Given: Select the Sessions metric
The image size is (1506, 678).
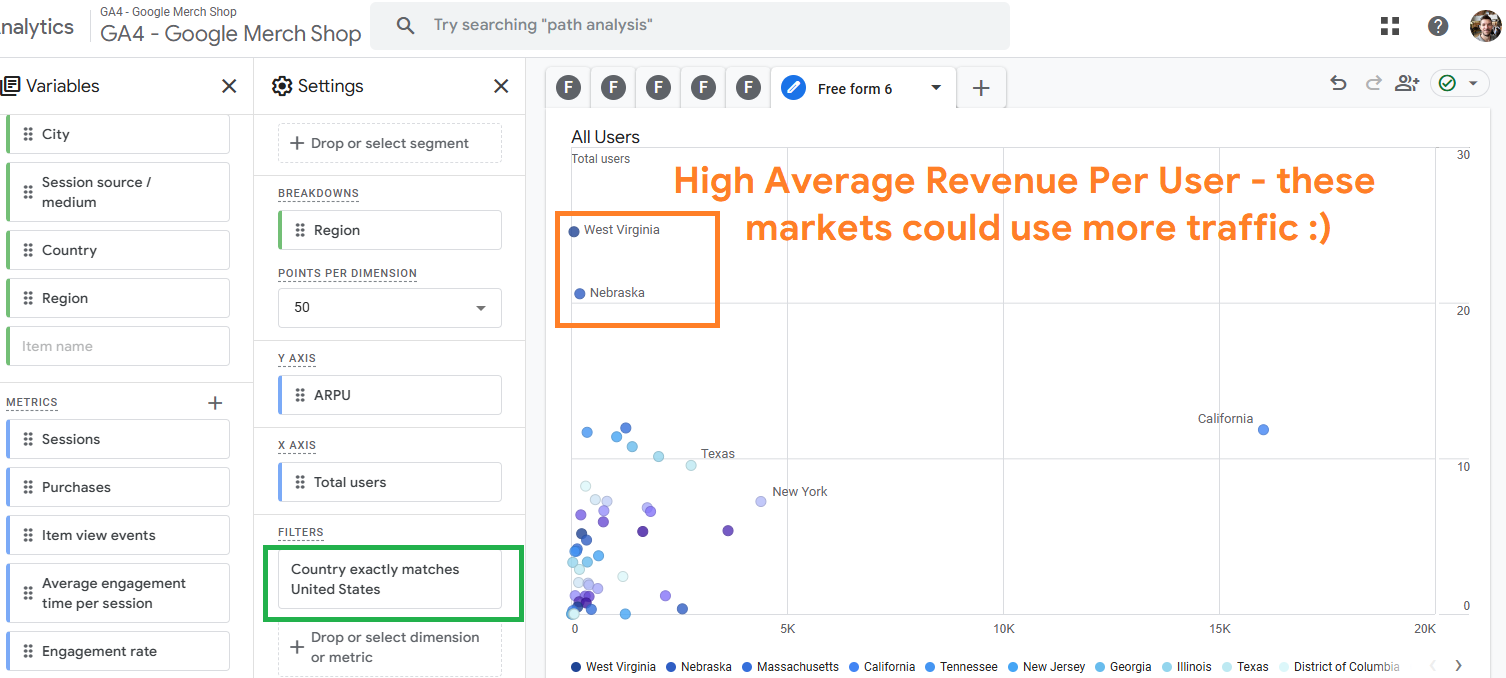Looking at the screenshot, I should [118, 439].
